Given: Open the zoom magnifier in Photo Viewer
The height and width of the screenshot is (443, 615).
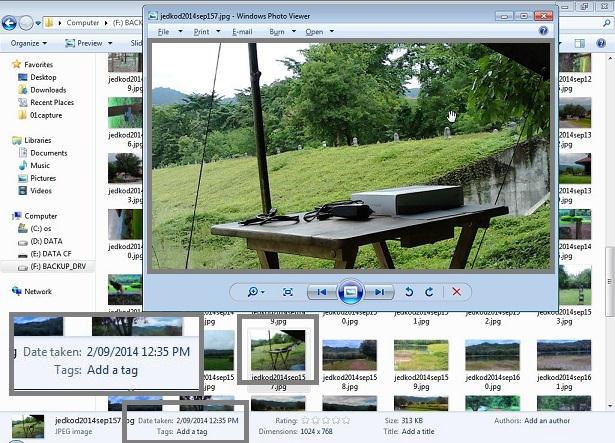Looking at the screenshot, I should (253, 292).
